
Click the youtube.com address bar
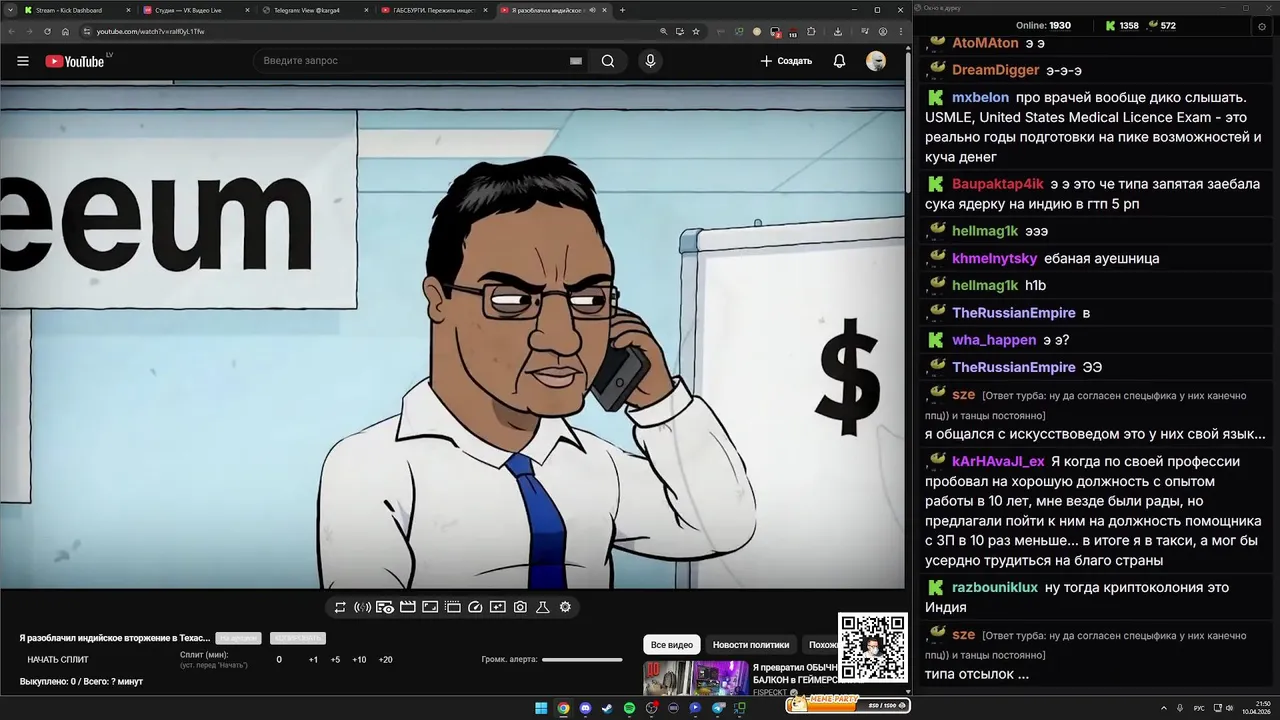(370, 31)
